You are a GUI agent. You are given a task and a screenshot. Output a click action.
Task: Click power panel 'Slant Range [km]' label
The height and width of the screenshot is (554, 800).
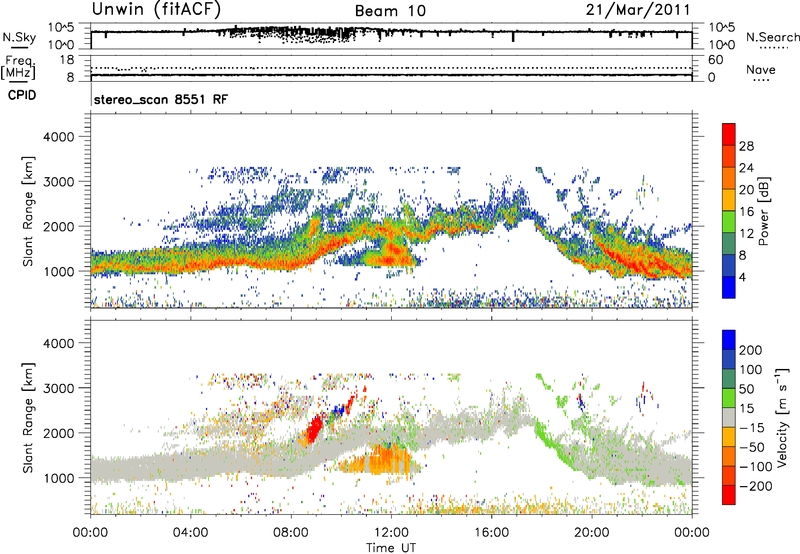pos(28,211)
